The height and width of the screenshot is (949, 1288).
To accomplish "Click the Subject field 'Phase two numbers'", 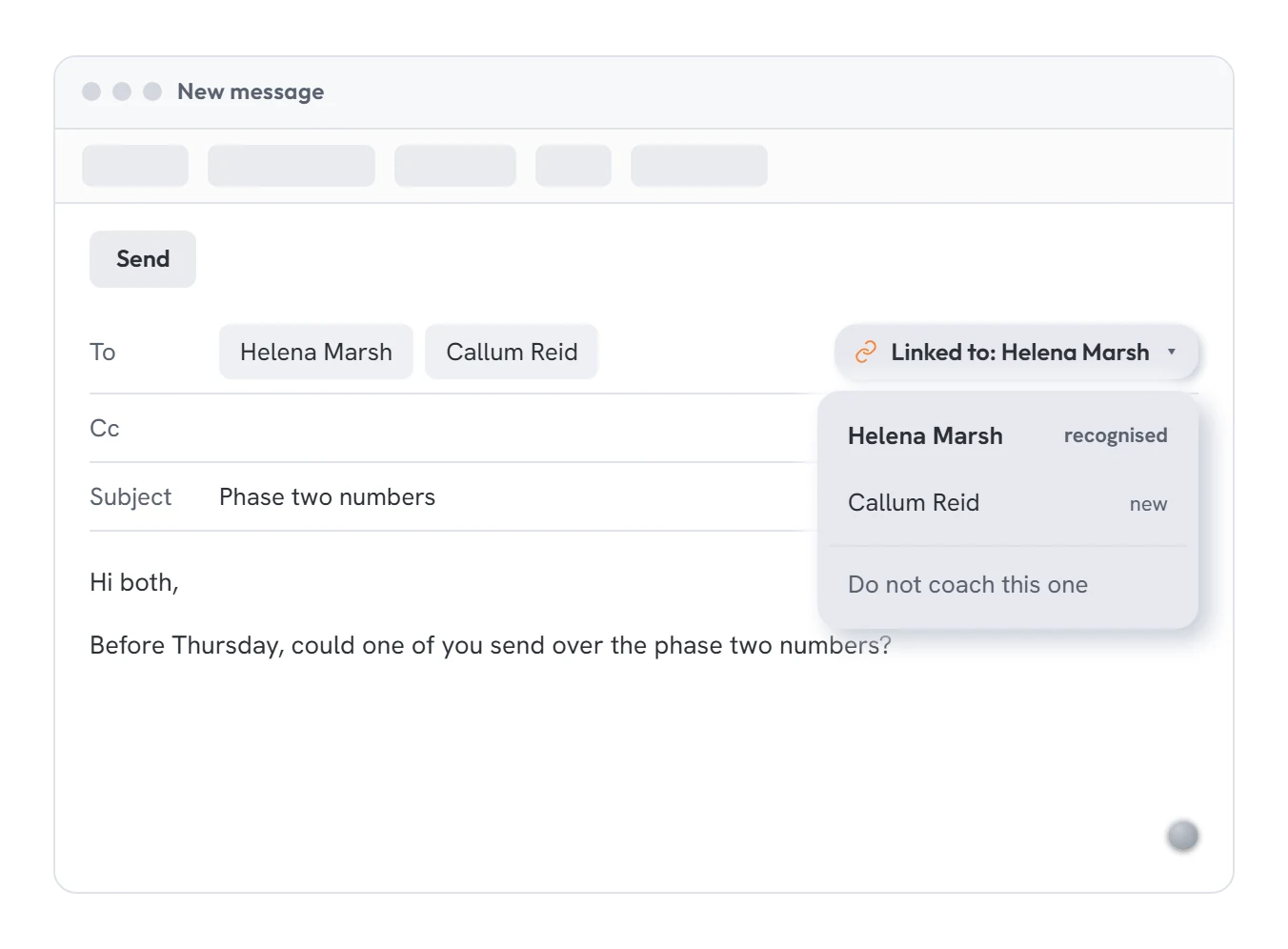I will click(x=327, y=496).
